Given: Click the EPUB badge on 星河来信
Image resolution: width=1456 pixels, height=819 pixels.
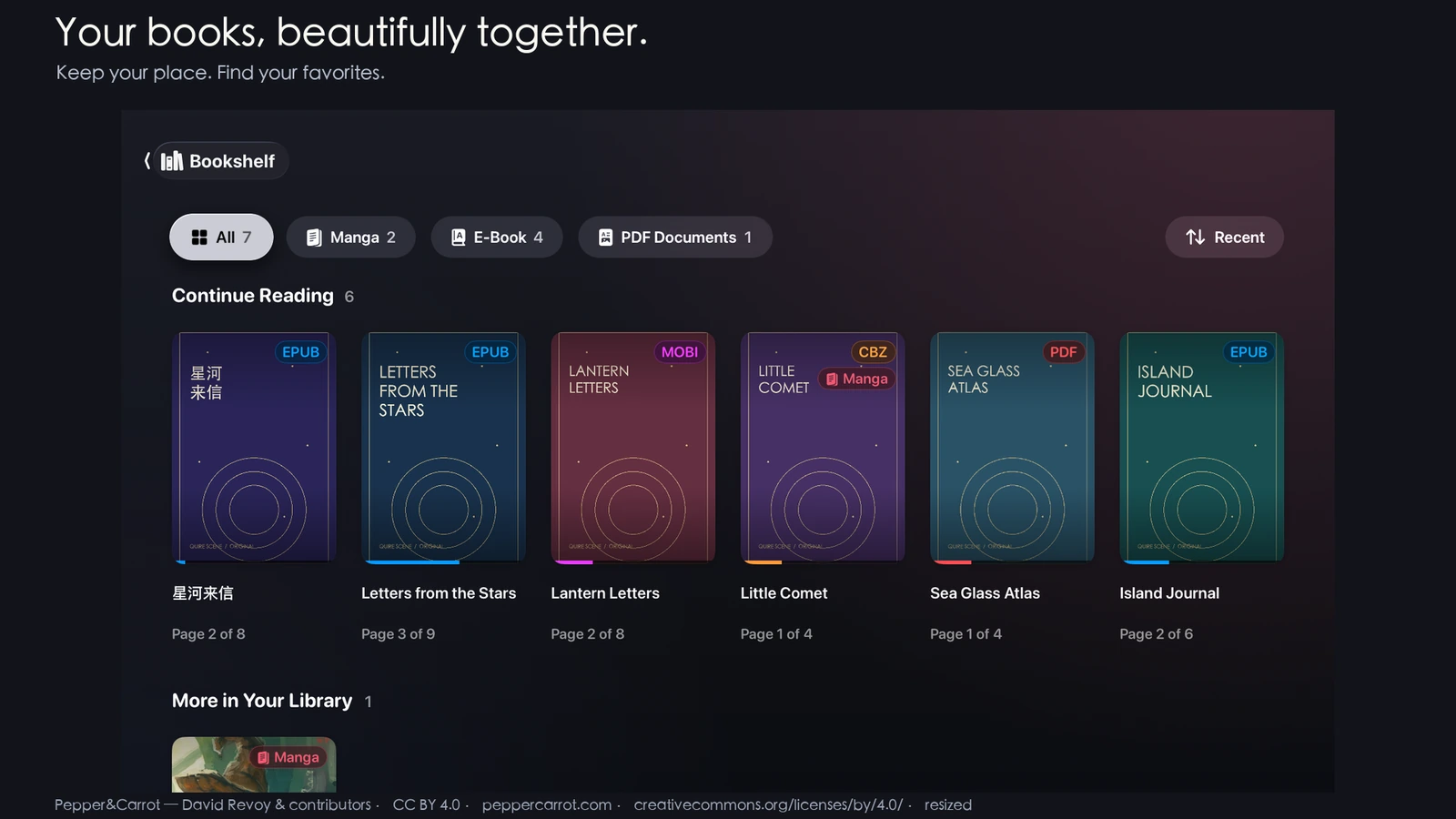Looking at the screenshot, I should (300, 352).
